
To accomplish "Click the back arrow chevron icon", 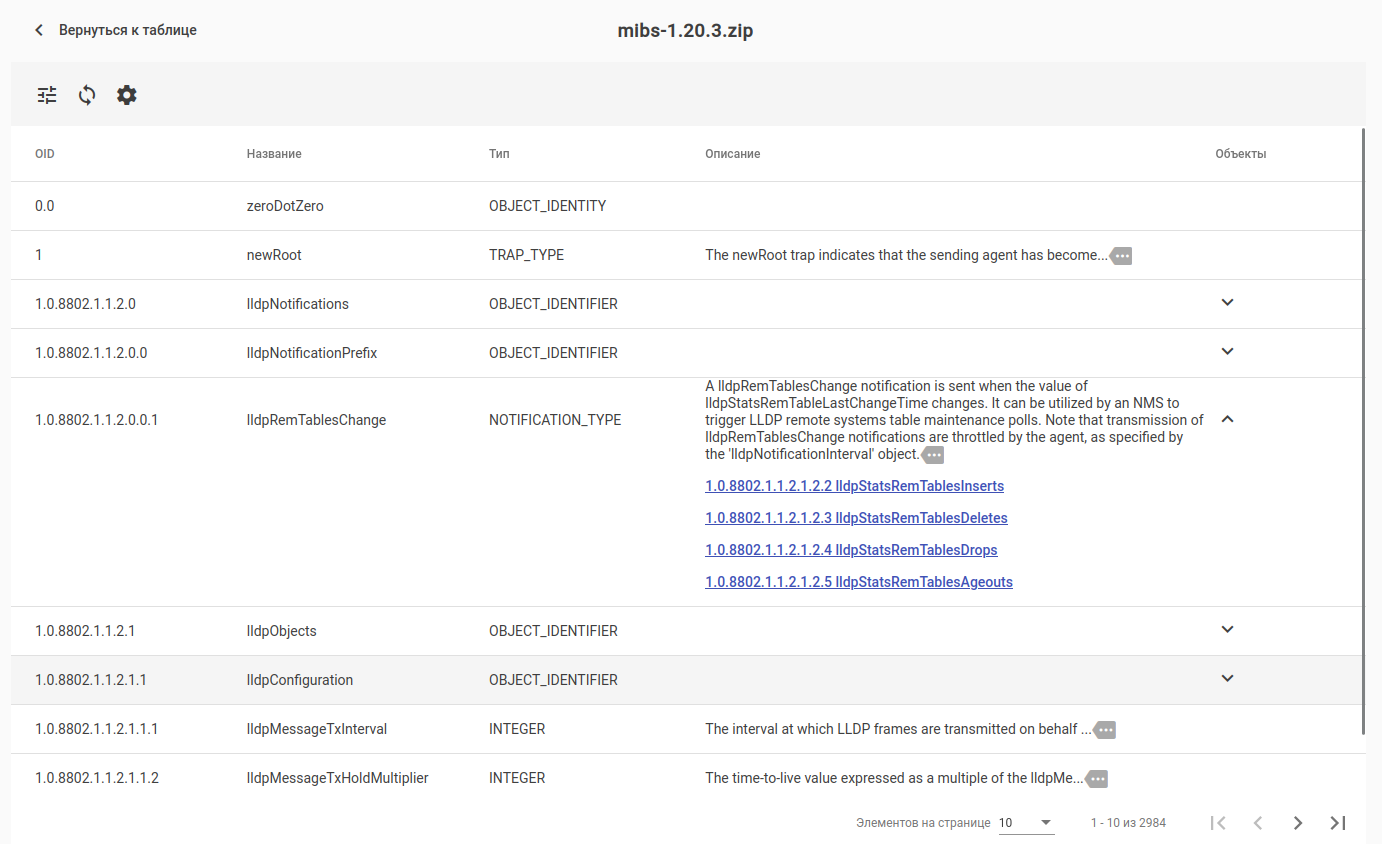I will (x=39, y=30).
